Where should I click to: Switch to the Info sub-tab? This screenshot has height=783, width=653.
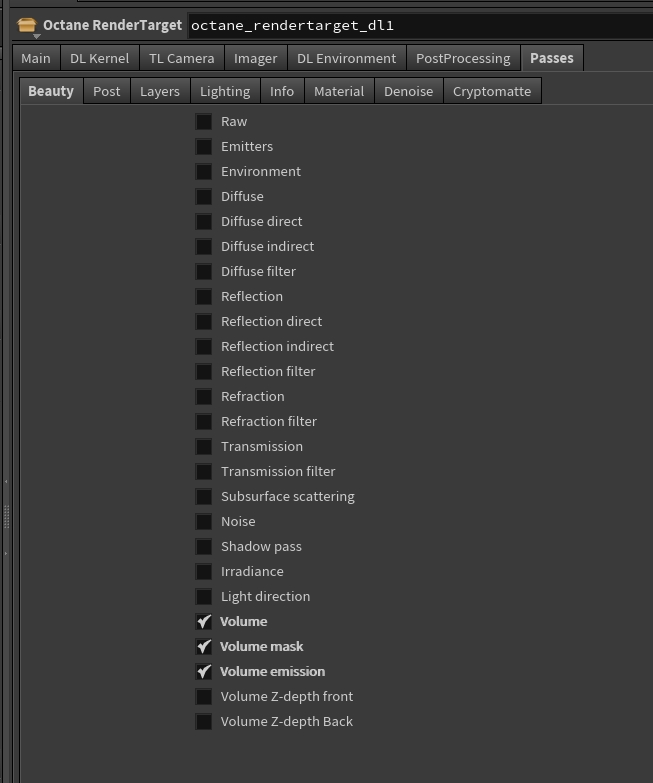tap(282, 91)
